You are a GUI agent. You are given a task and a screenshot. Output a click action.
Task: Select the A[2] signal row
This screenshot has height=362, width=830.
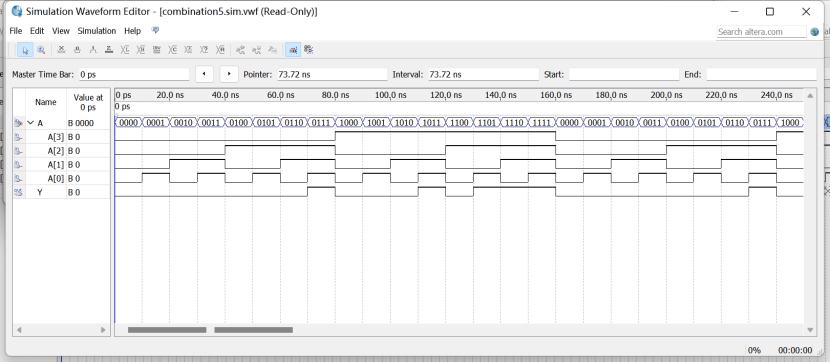click(61, 150)
